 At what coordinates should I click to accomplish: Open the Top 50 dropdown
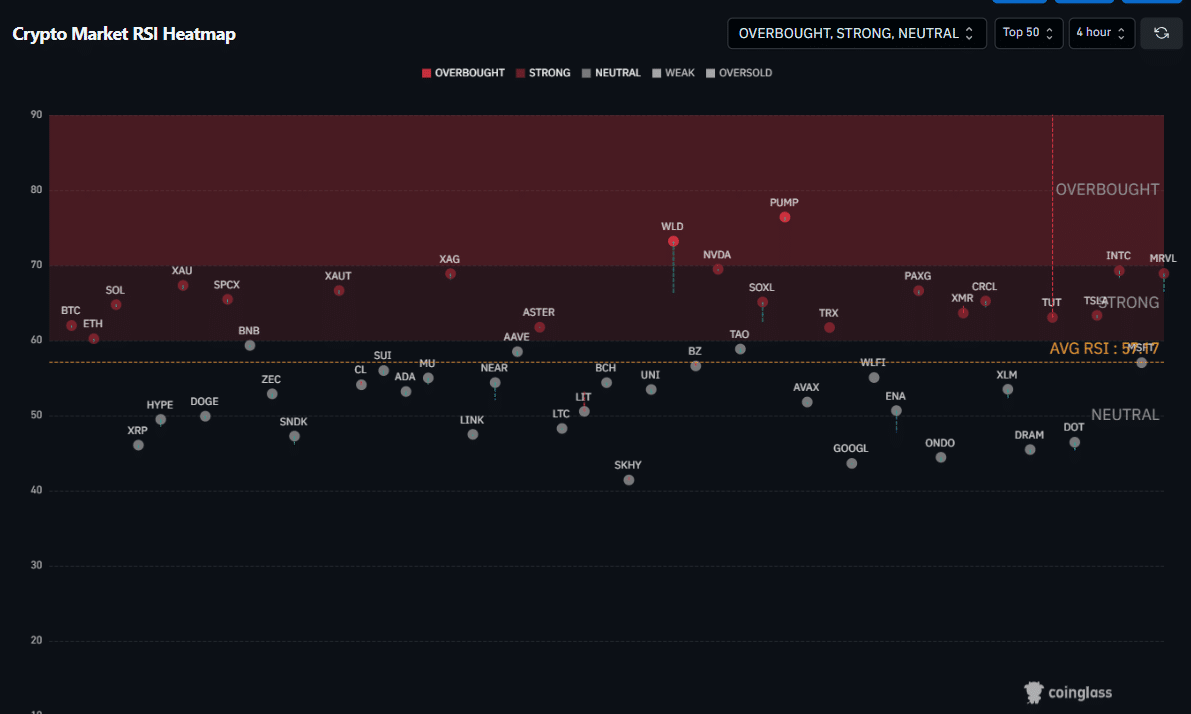tap(1028, 33)
